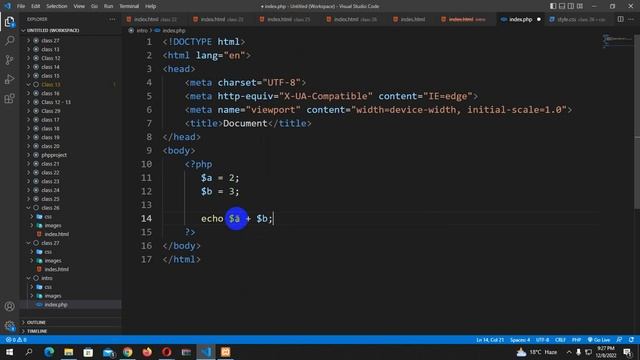The height and width of the screenshot is (360, 640).
Task: Click UTF-8 encoding in status bar
Action: 542,340
